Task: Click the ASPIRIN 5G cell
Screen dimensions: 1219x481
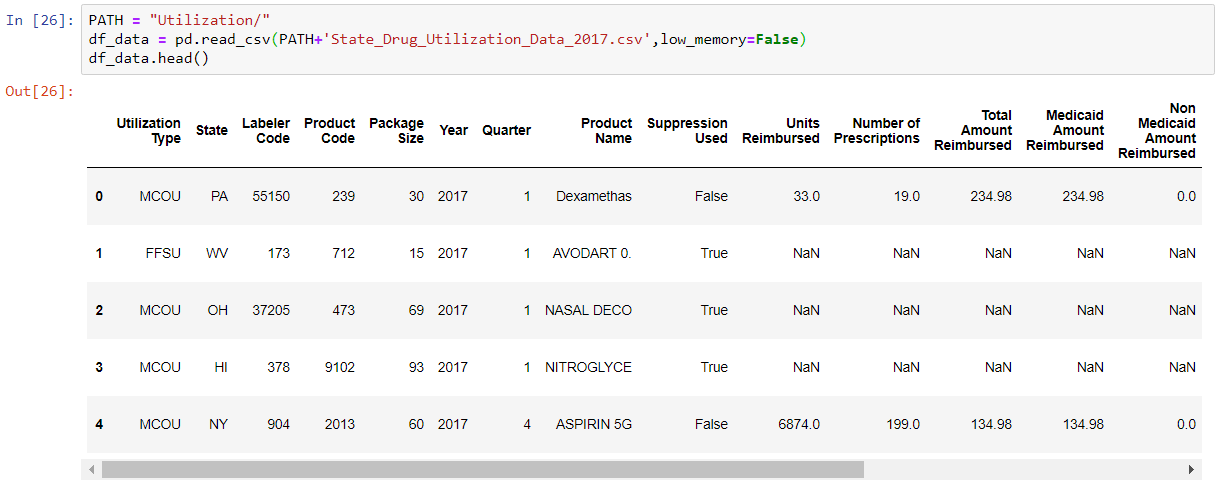Action: (x=594, y=424)
